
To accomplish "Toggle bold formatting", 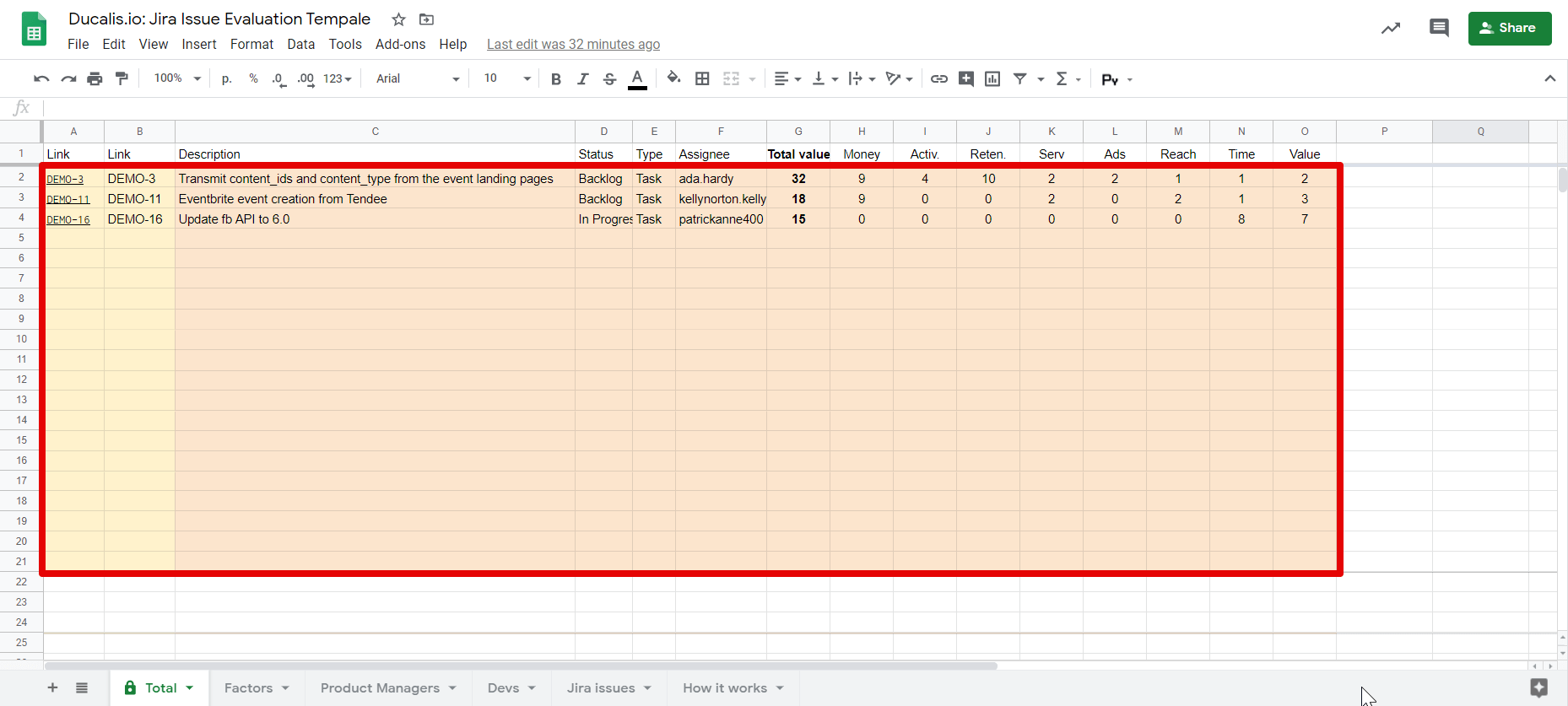I will 555,78.
